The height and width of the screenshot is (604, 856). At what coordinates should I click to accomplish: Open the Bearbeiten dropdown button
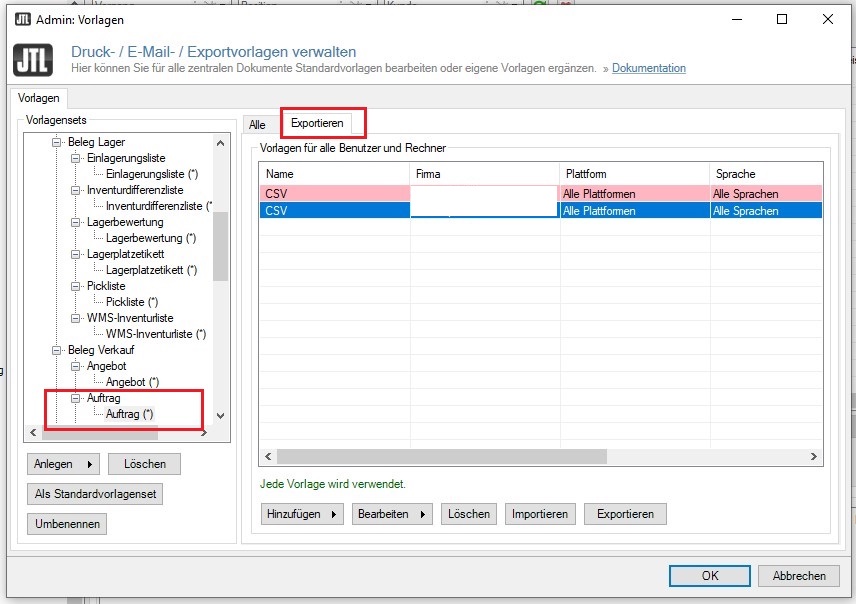point(391,514)
